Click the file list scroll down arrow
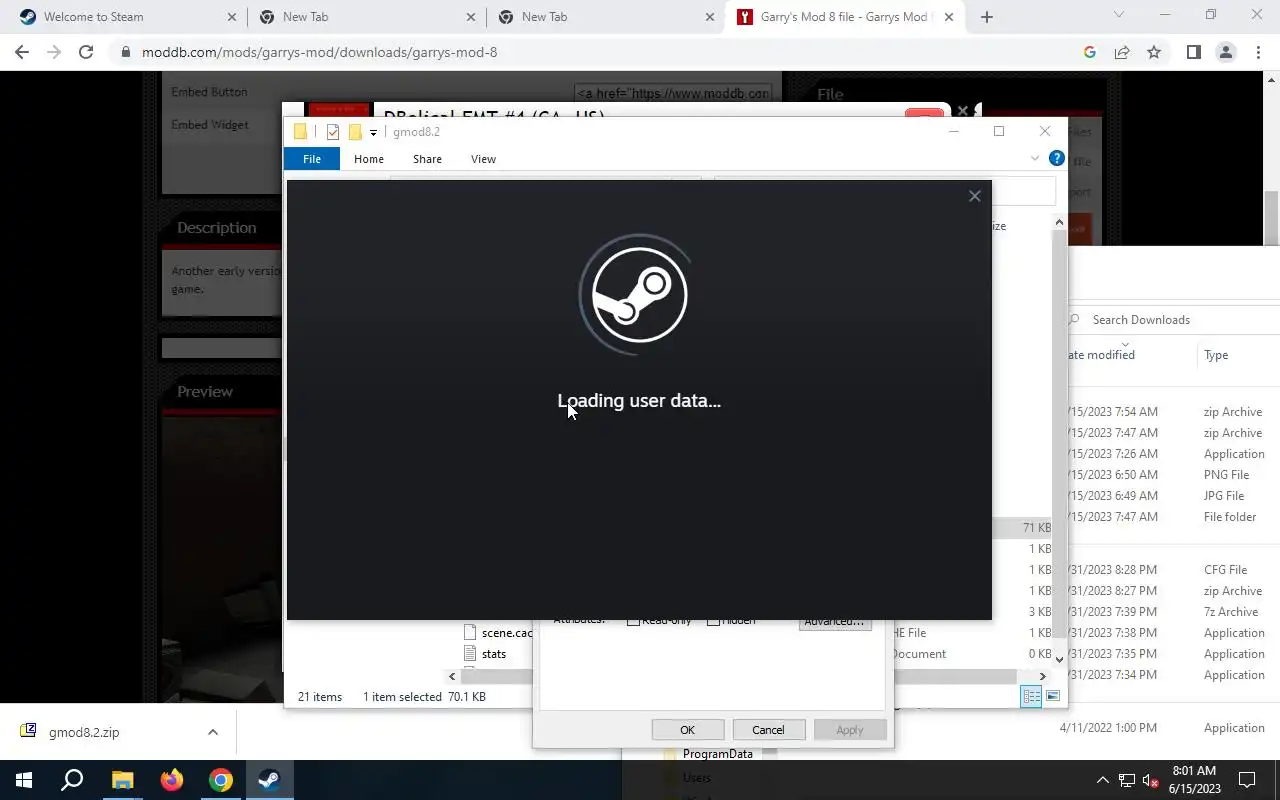 click(1060, 658)
